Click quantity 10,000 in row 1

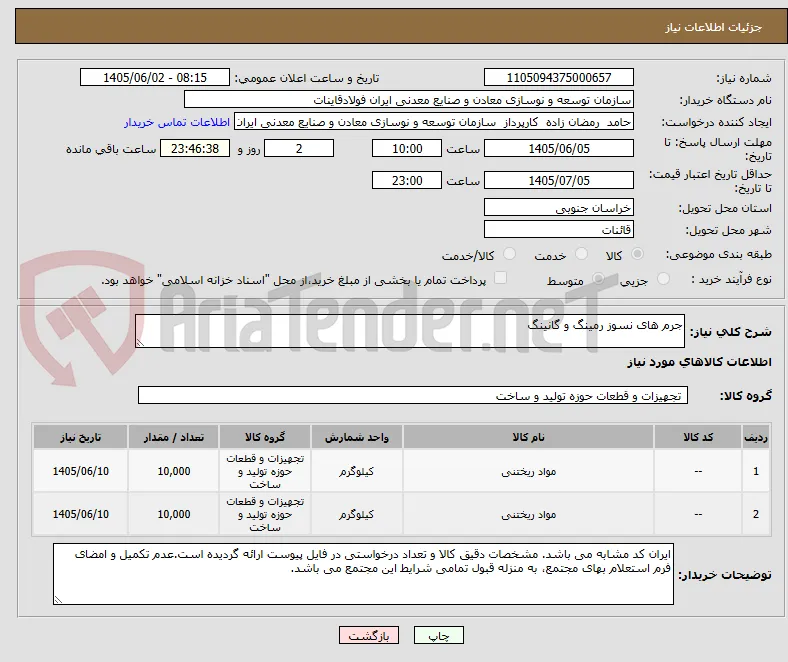tap(174, 471)
